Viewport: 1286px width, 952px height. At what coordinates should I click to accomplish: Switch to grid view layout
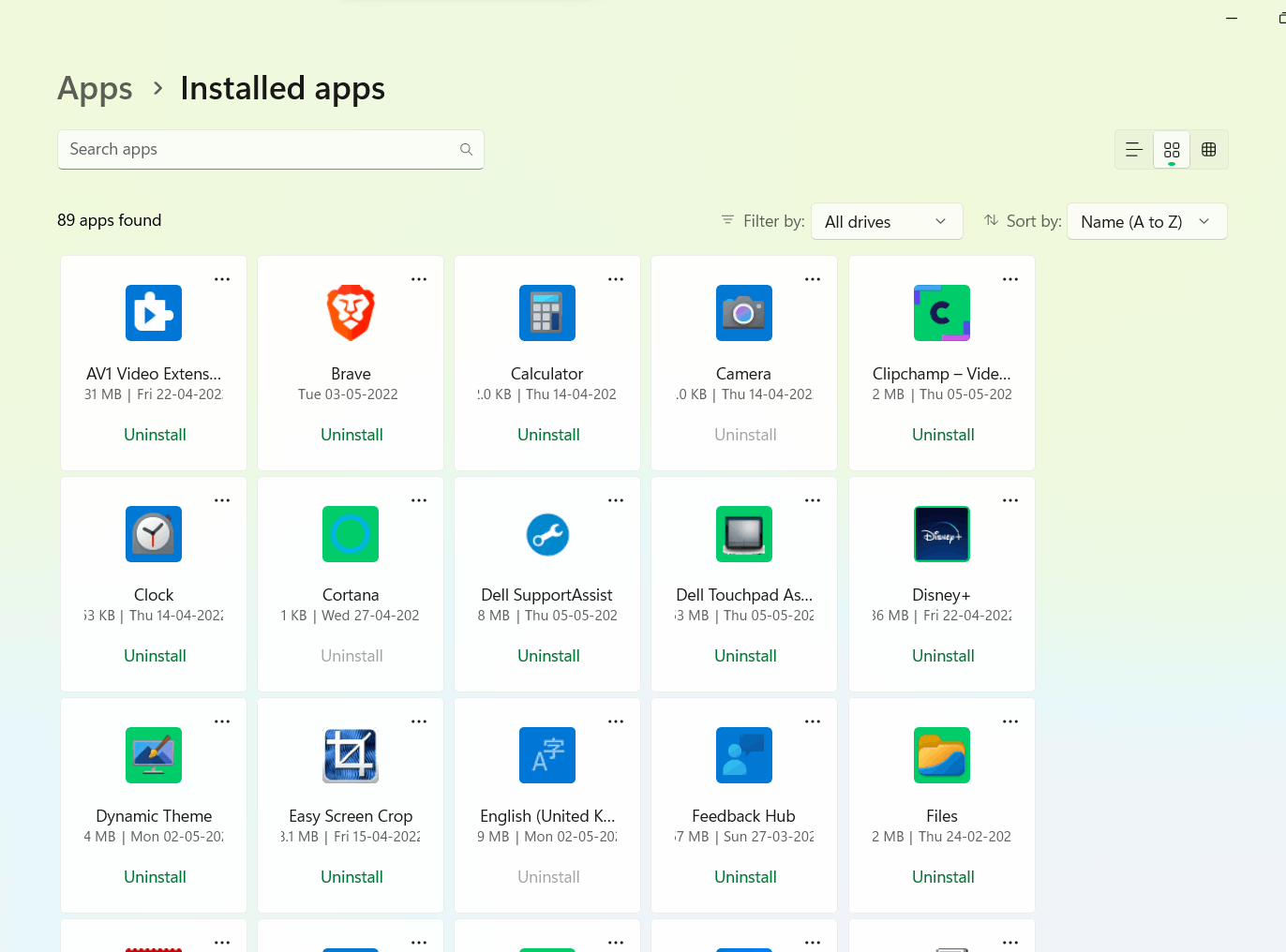tap(1172, 150)
